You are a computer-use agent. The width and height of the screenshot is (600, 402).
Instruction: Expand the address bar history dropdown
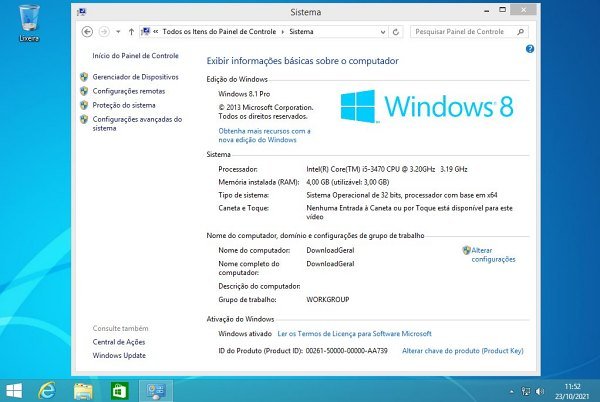[x=383, y=32]
